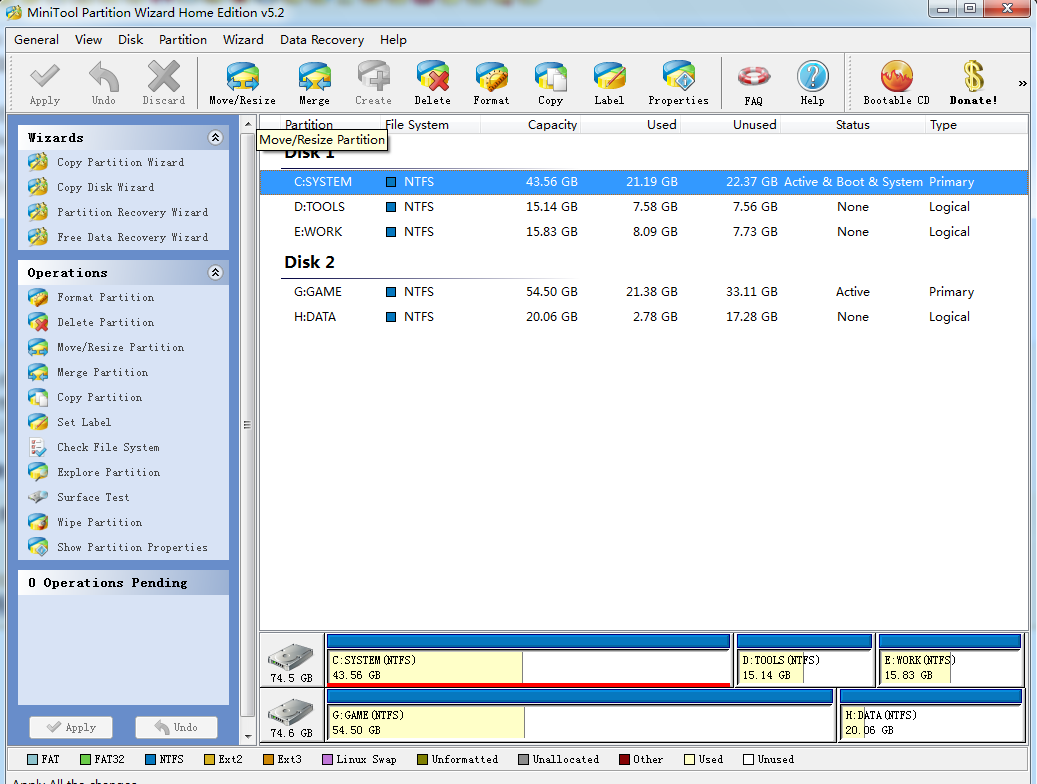1037x784 pixels.
Task: Collapse the Wizards panel section
Action: click(x=215, y=138)
